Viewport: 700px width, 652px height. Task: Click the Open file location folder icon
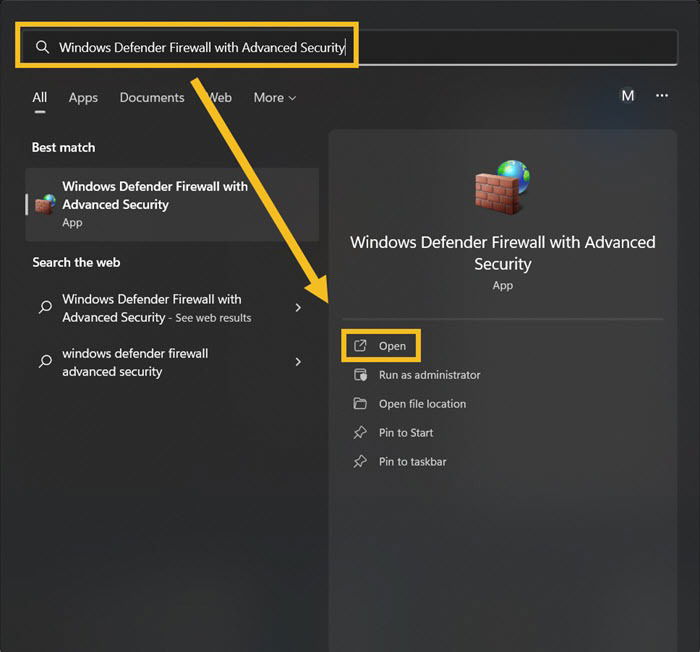coord(360,403)
